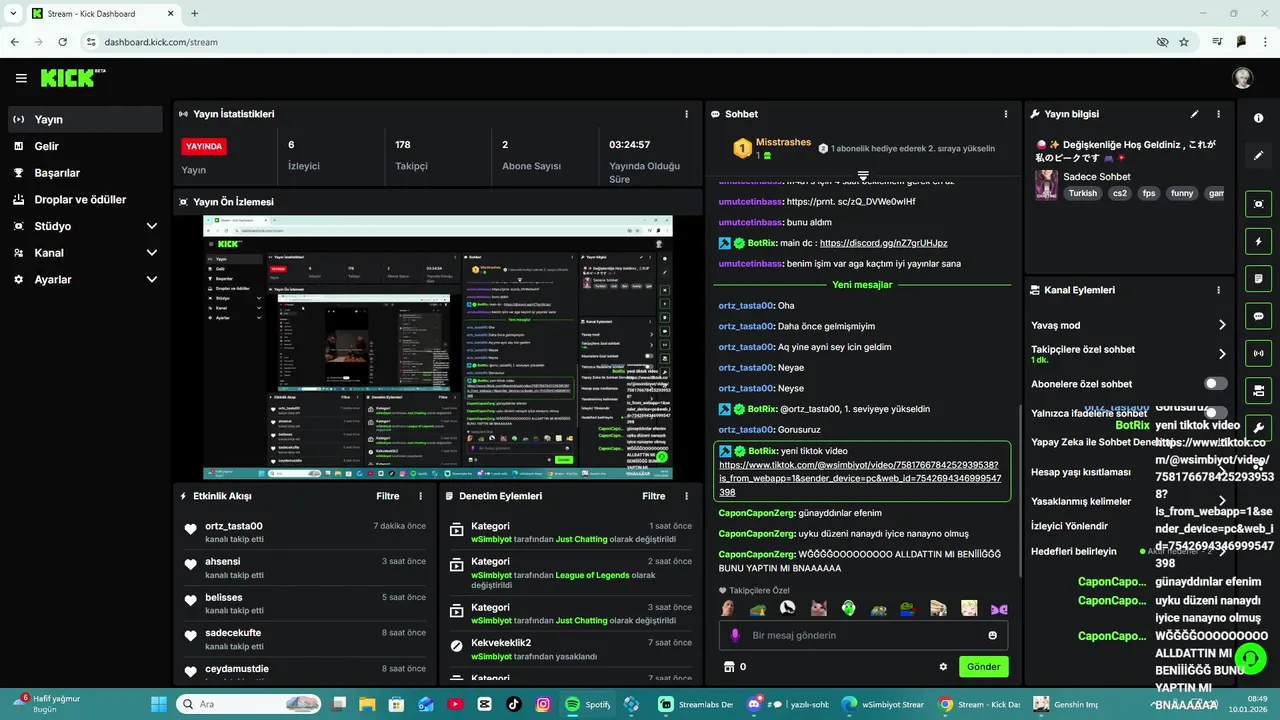Open Yavaş mod options chevron
This screenshot has width=1280, height=720.
pos(1222,325)
